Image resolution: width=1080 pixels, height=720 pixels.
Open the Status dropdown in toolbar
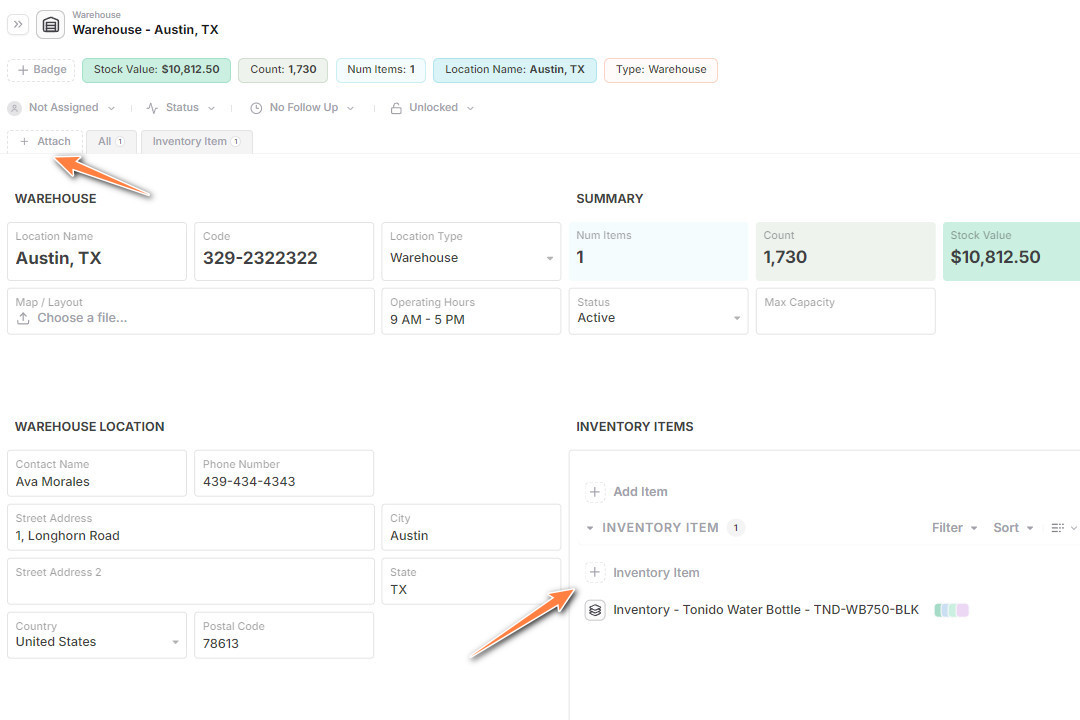(180, 107)
